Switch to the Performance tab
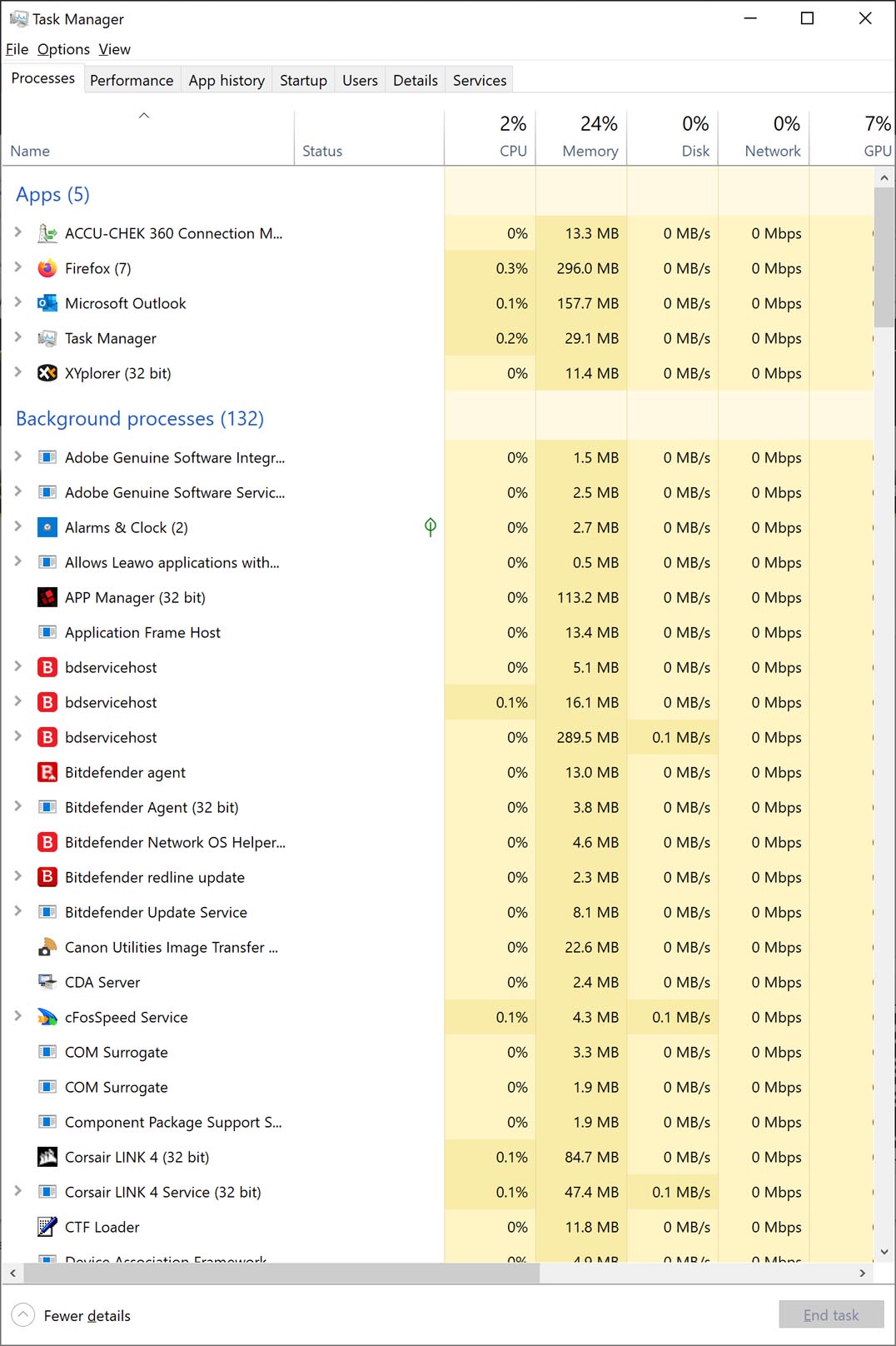Image resolution: width=896 pixels, height=1346 pixels. [x=132, y=80]
